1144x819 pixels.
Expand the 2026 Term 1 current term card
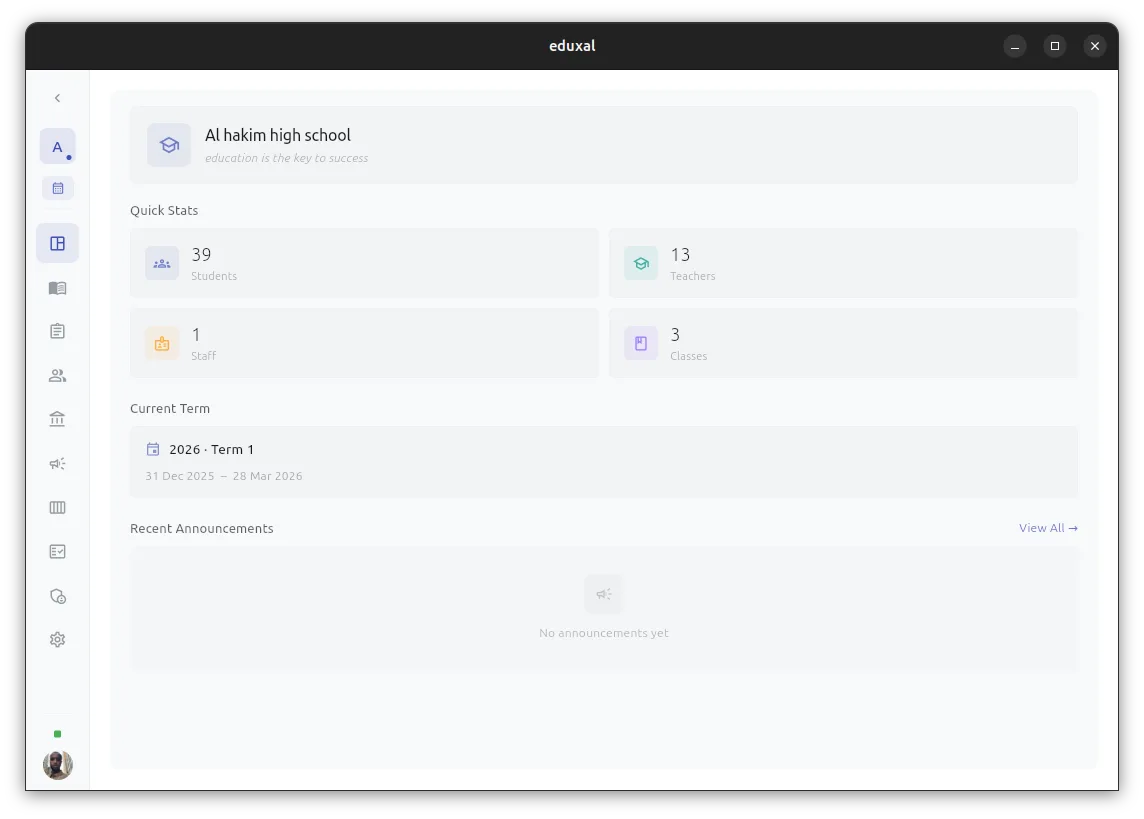604,461
